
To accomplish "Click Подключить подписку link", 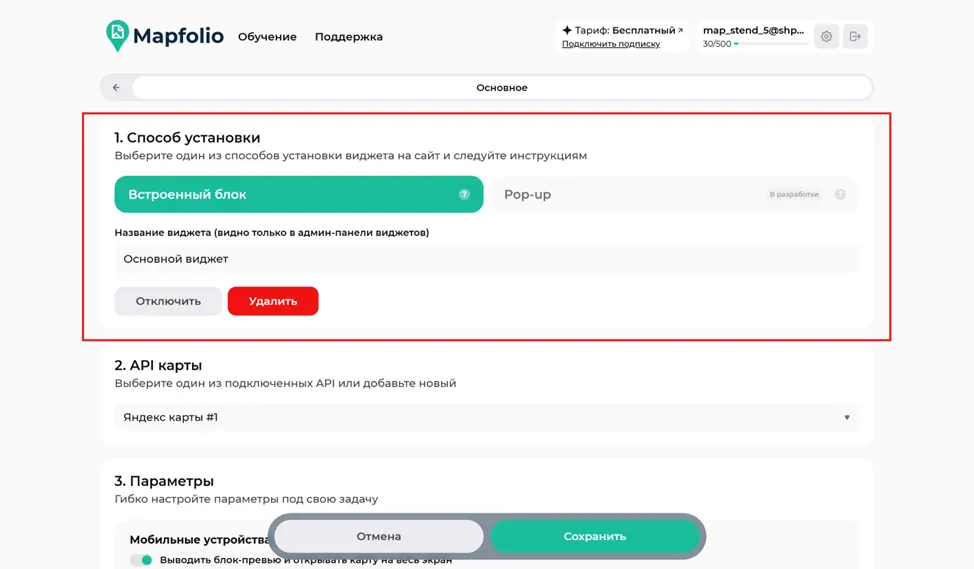I will [611, 44].
